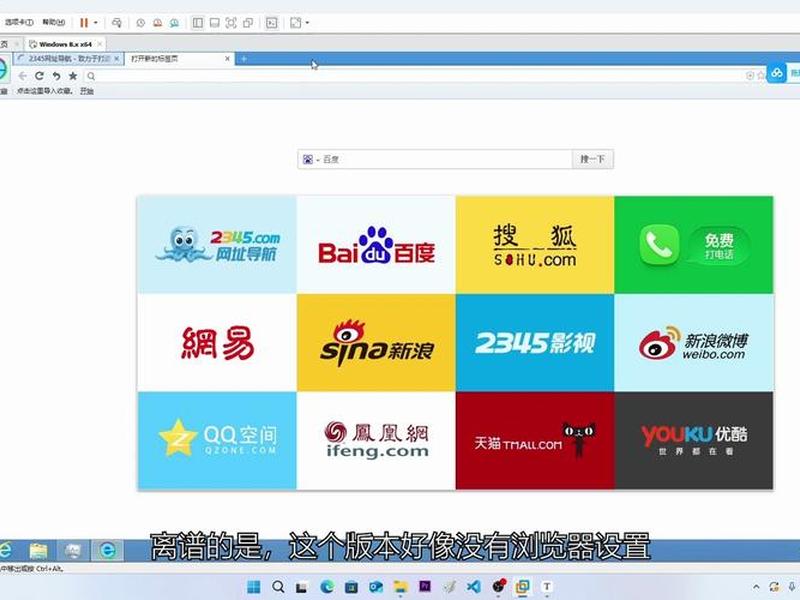The height and width of the screenshot is (600, 800).
Task: Click the stretch guest display icon
Action: click(x=295, y=22)
